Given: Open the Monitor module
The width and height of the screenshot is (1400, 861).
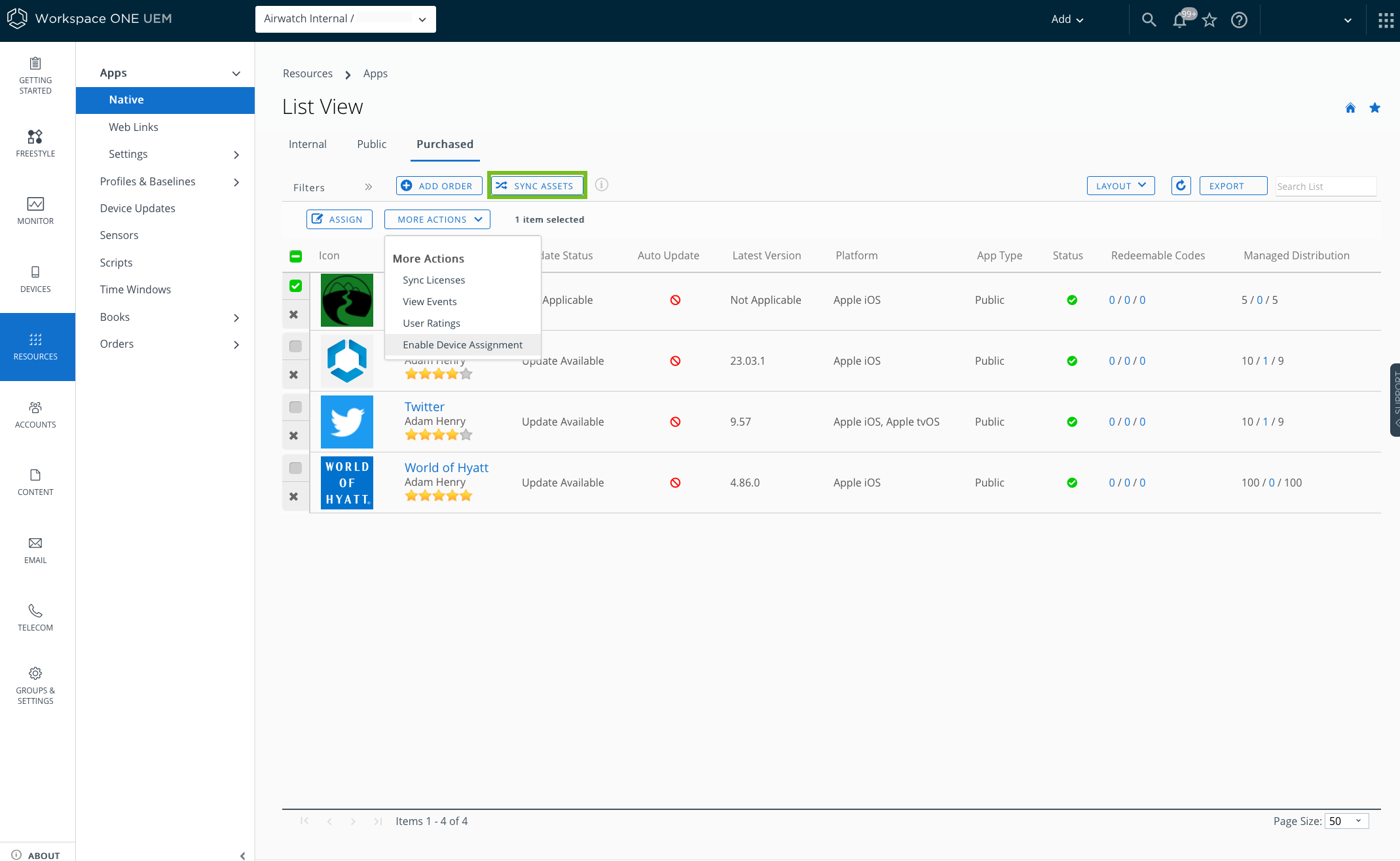Looking at the screenshot, I should (35, 211).
